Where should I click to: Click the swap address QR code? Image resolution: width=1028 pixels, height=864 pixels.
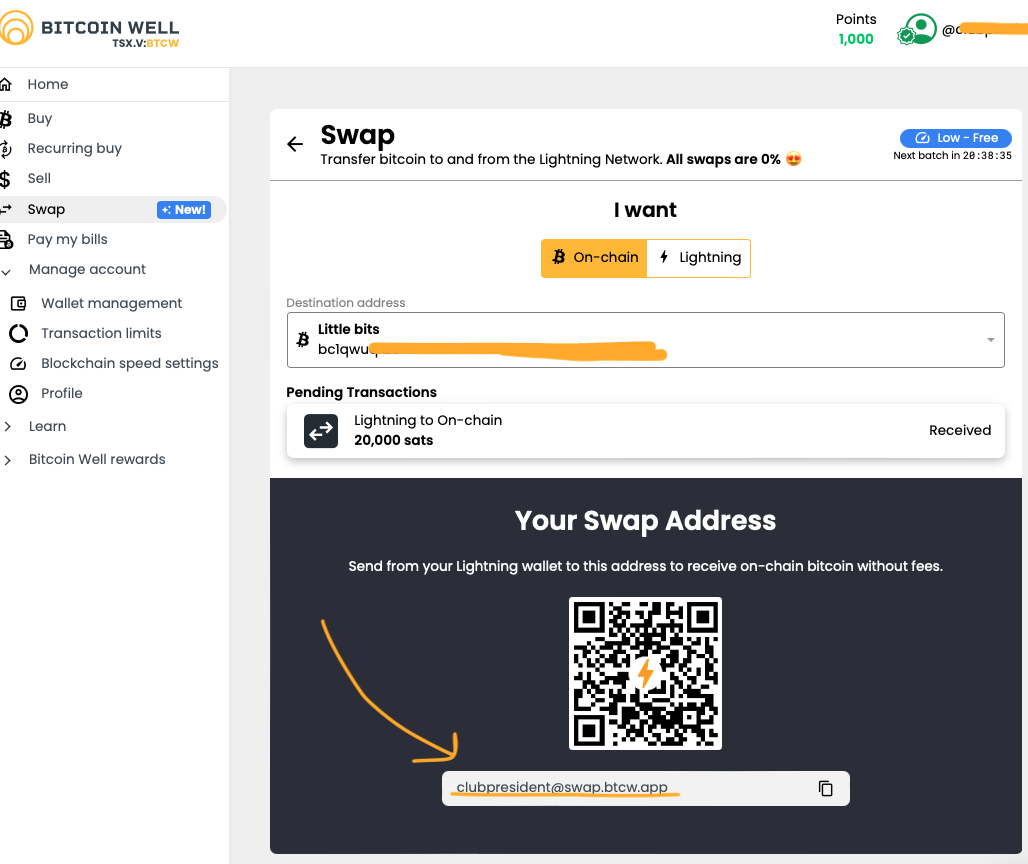(x=645, y=673)
